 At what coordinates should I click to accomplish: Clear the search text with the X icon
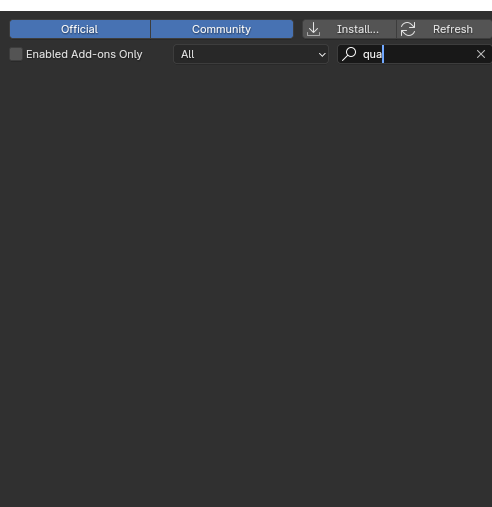pyautogui.click(x=481, y=54)
